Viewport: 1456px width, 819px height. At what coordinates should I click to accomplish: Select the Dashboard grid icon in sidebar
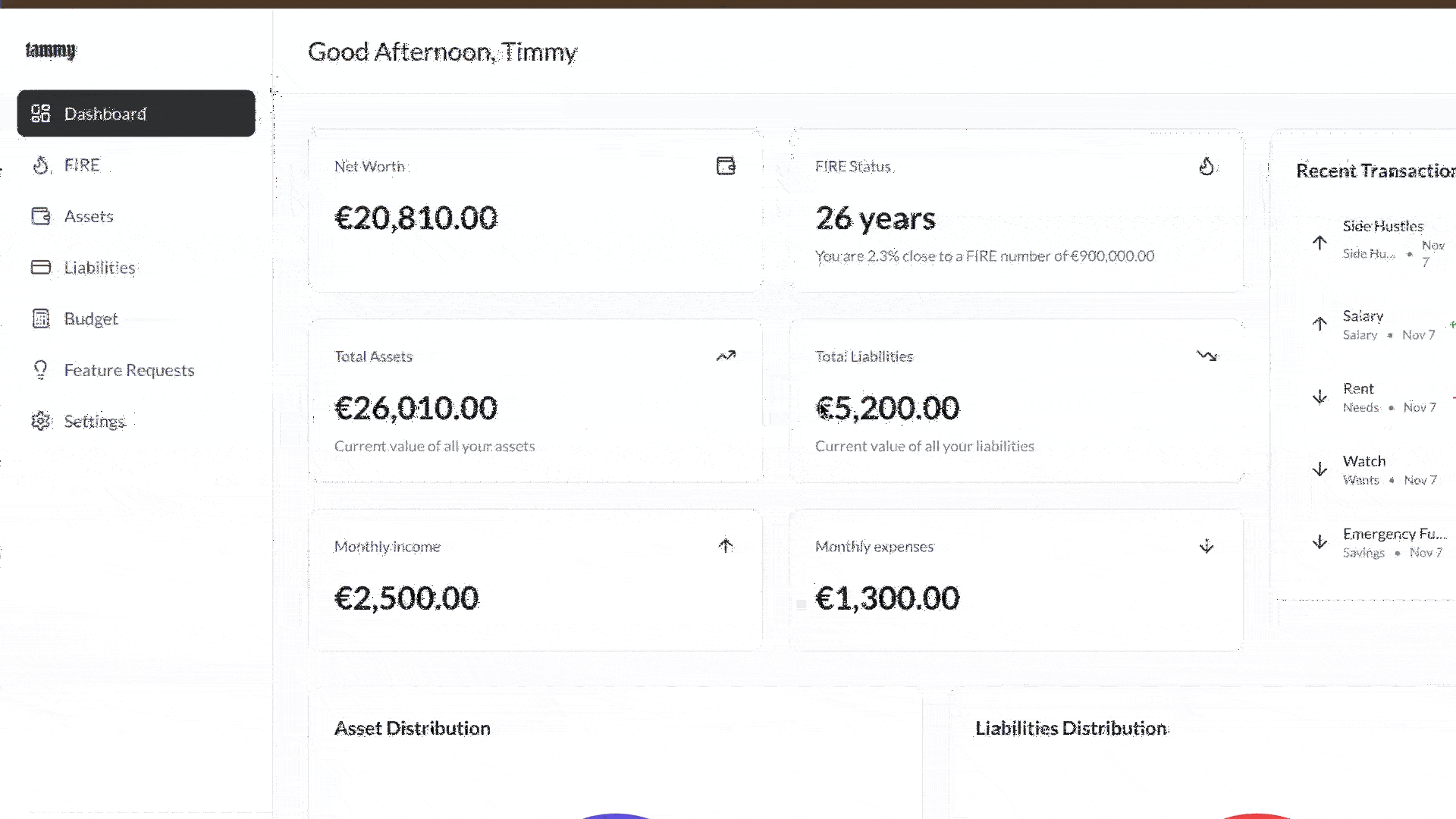42,113
